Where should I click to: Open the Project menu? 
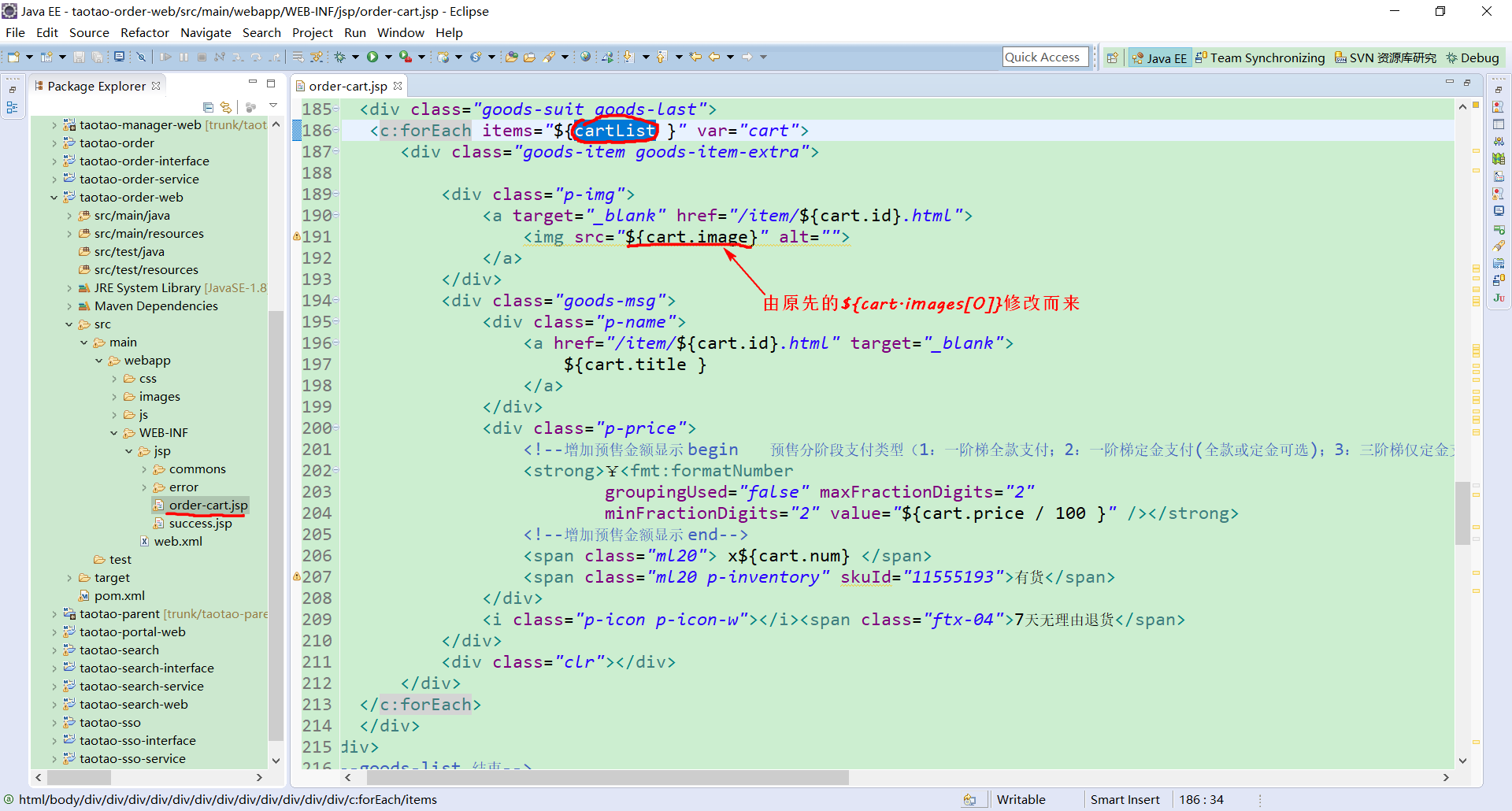[313, 32]
